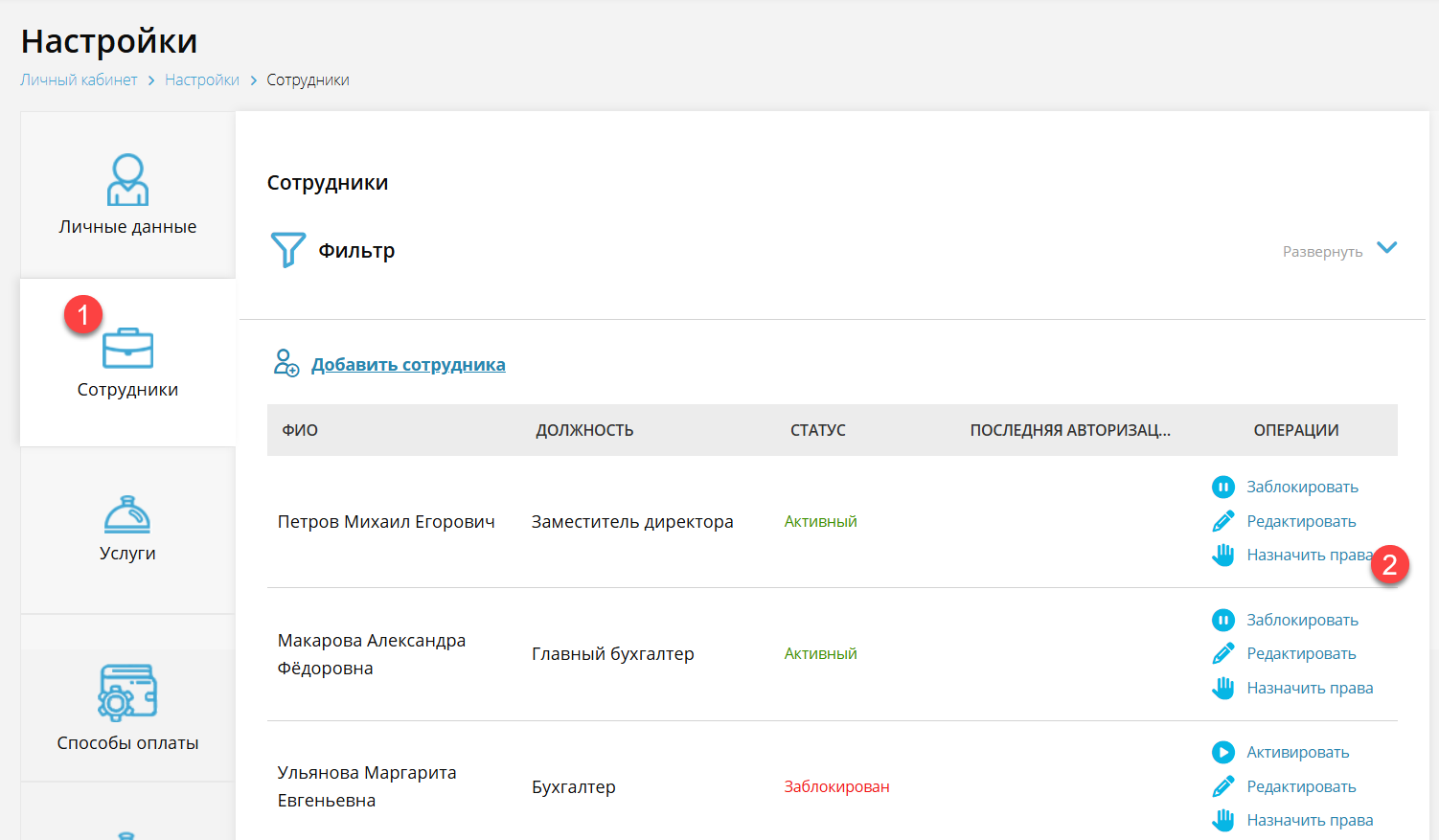This screenshot has height=840, width=1439.
Task: Click hand icon in Макарова Александра Фёдоровна row
Action: [1223, 688]
